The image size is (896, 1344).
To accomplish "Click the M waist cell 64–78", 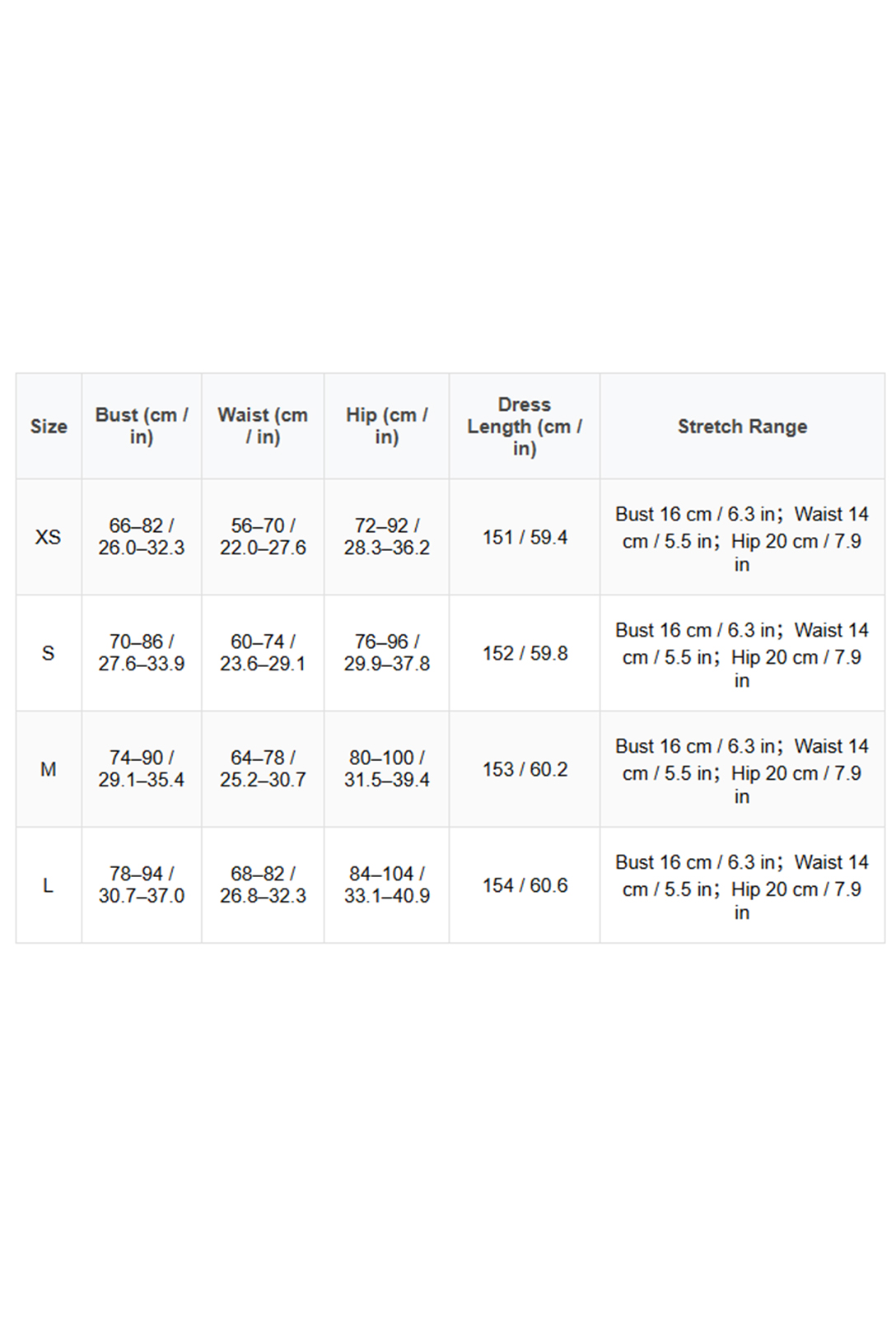I will click(263, 769).
